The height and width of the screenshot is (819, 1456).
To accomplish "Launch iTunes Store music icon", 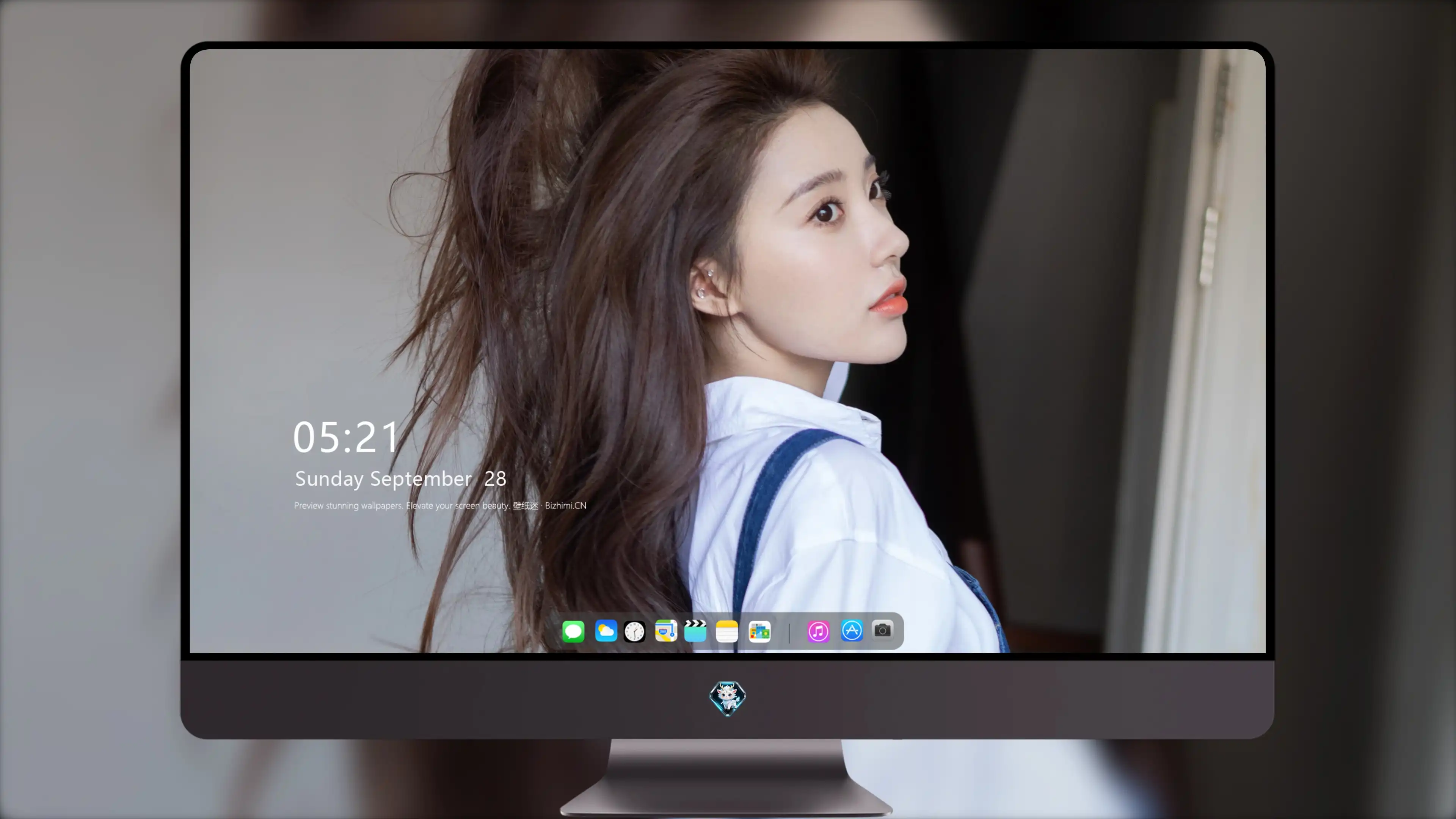I will (x=819, y=631).
